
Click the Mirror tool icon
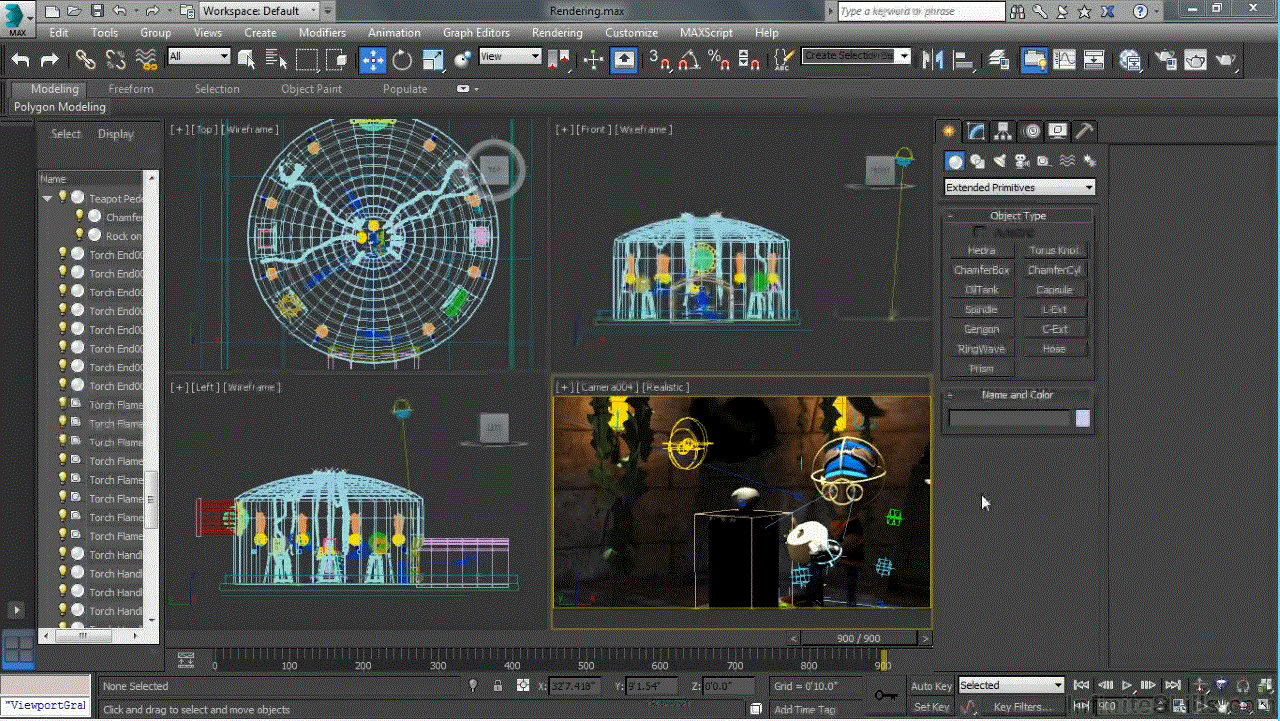(x=933, y=60)
